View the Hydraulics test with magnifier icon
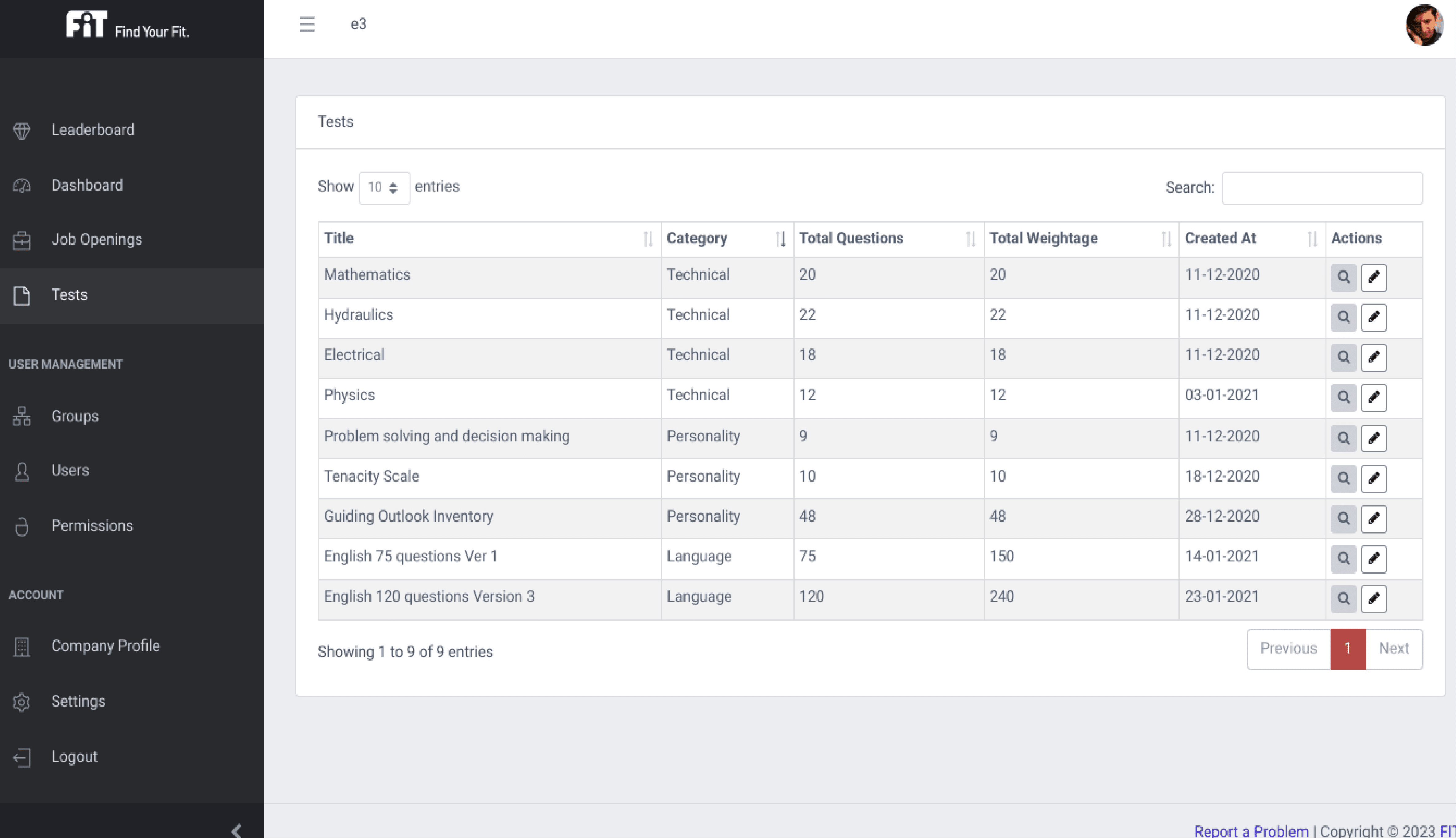The width and height of the screenshot is (1456, 838). 1343,318
